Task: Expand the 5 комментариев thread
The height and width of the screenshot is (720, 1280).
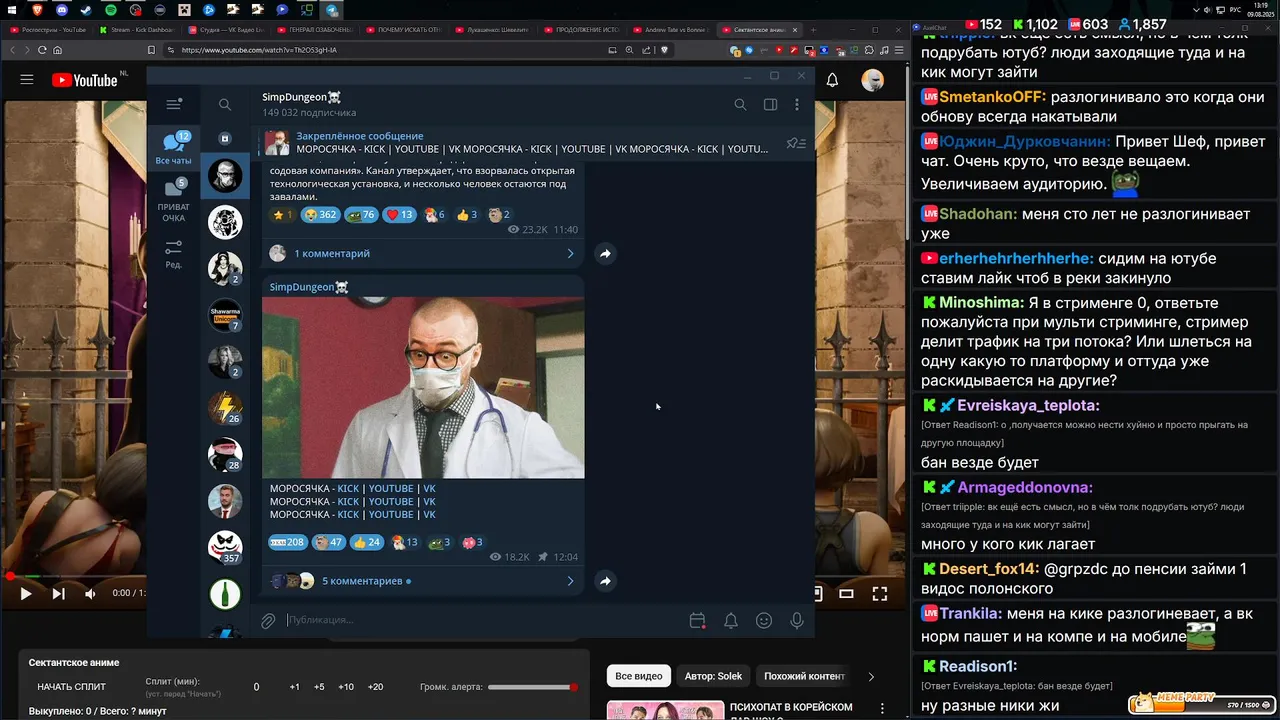Action: coord(423,581)
